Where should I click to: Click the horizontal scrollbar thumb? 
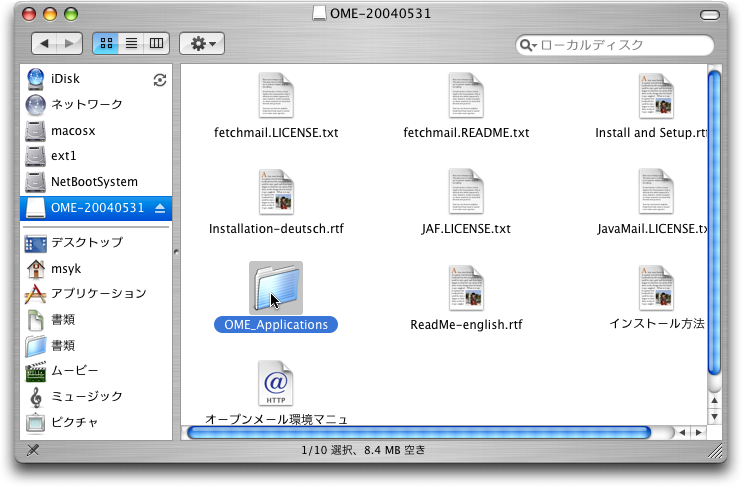click(x=418, y=433)
